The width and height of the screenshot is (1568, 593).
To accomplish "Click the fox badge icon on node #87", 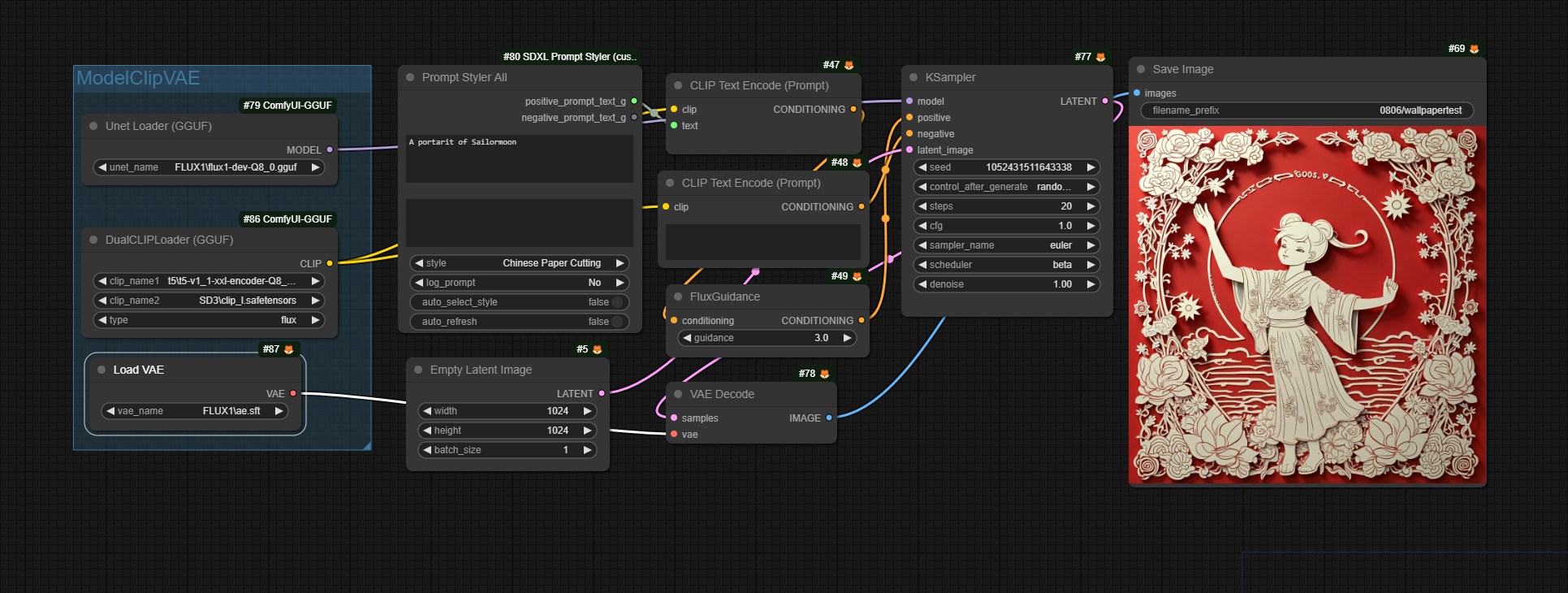I will pyautogui.click(x=288, y=349).
